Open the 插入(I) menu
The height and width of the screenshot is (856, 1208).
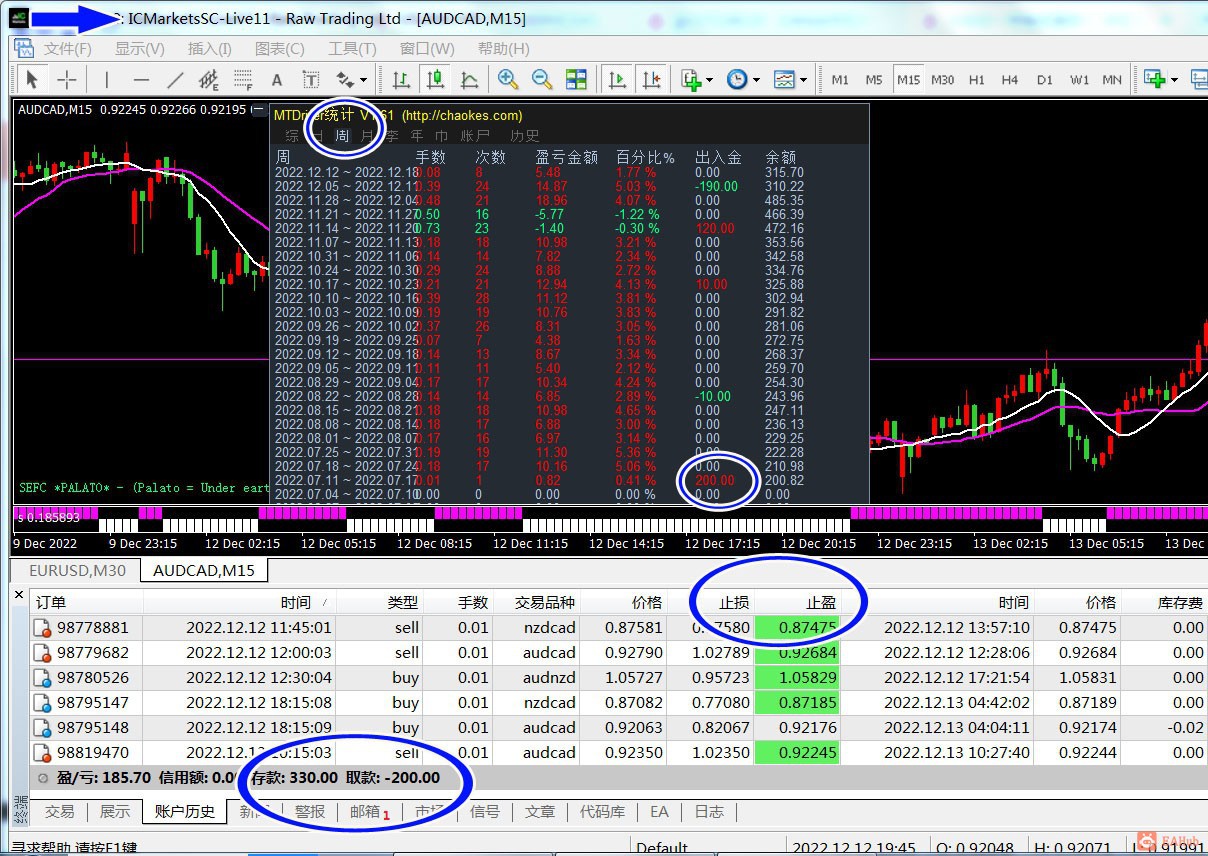point(209,48)
